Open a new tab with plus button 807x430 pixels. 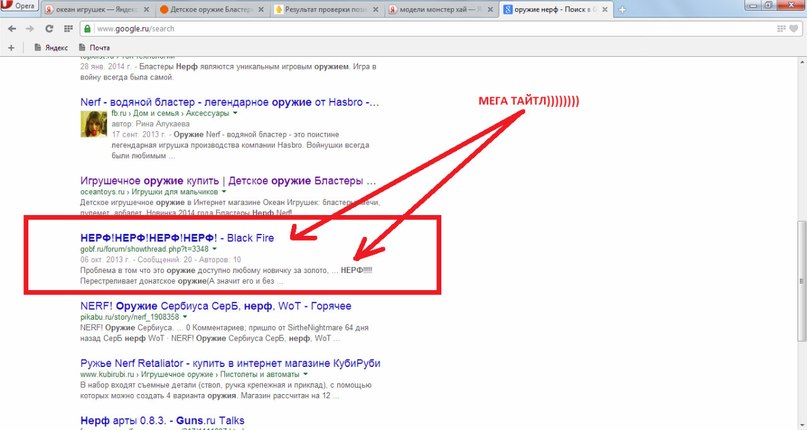(622, 10)
